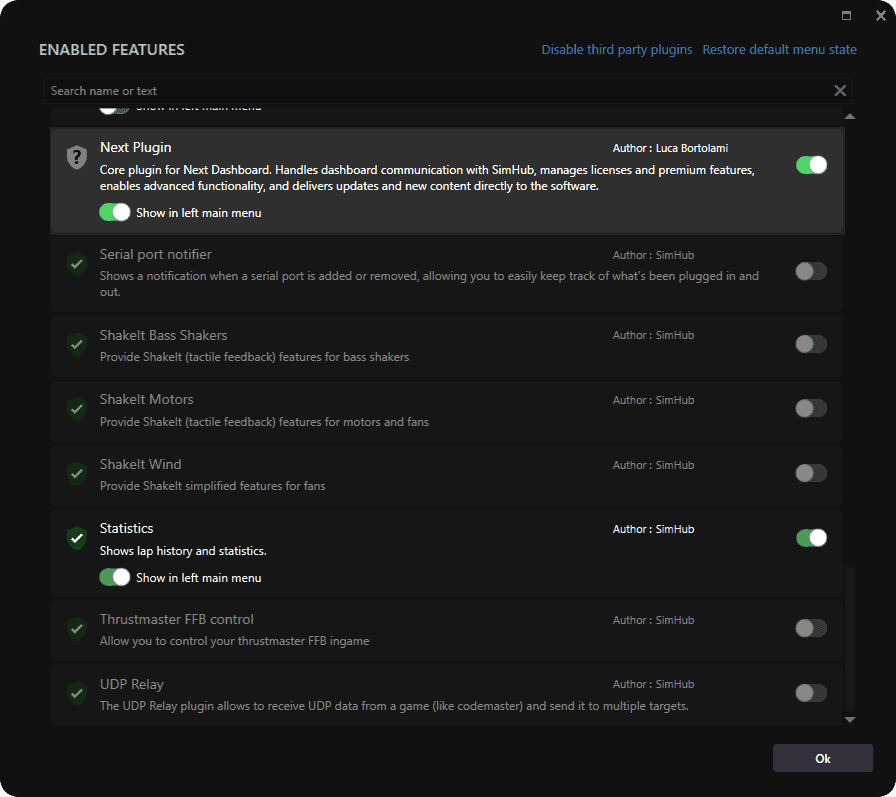The height and width of the screenshot is (797, 896).
Task: Click 'Provide ShakeIt simplified features for fans' text
Action: 213,486
